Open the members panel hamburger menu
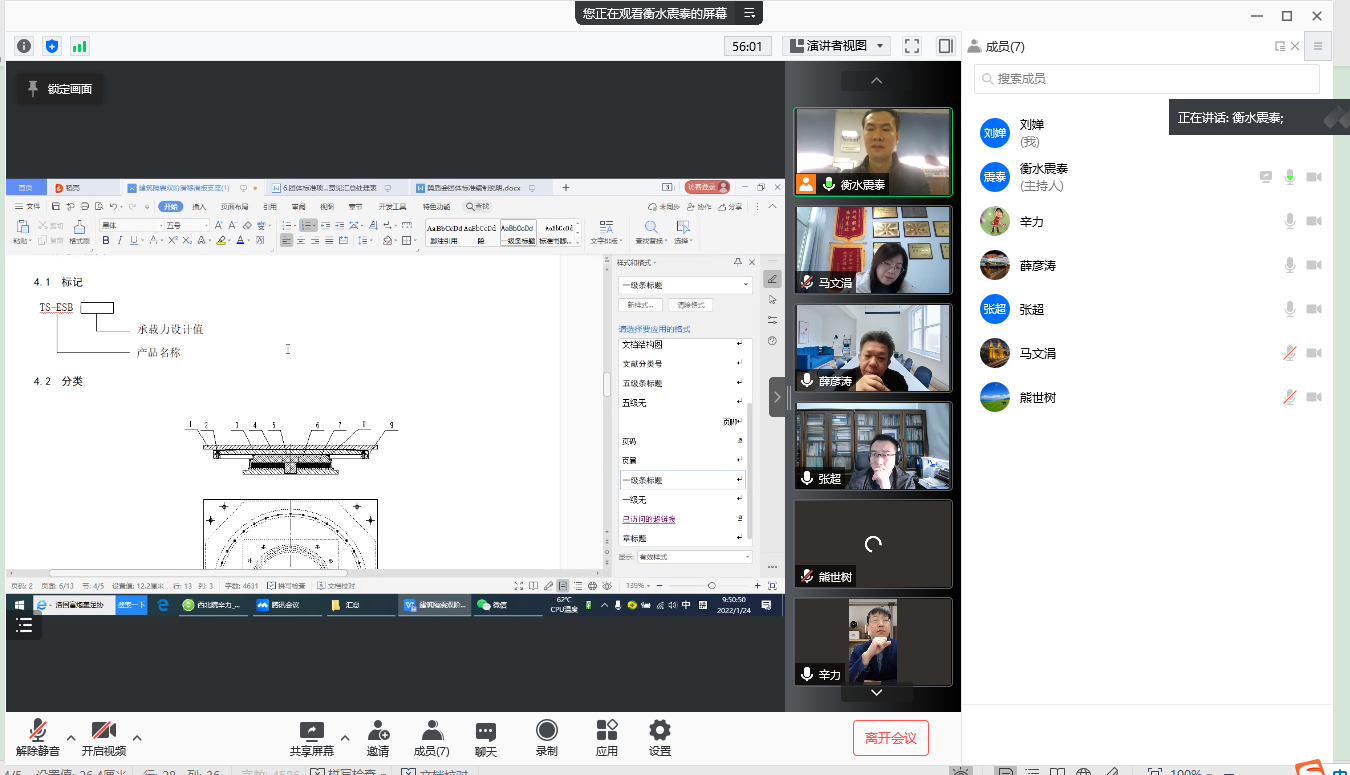This screenshot has height=775, width=1350. [1318, 46]
